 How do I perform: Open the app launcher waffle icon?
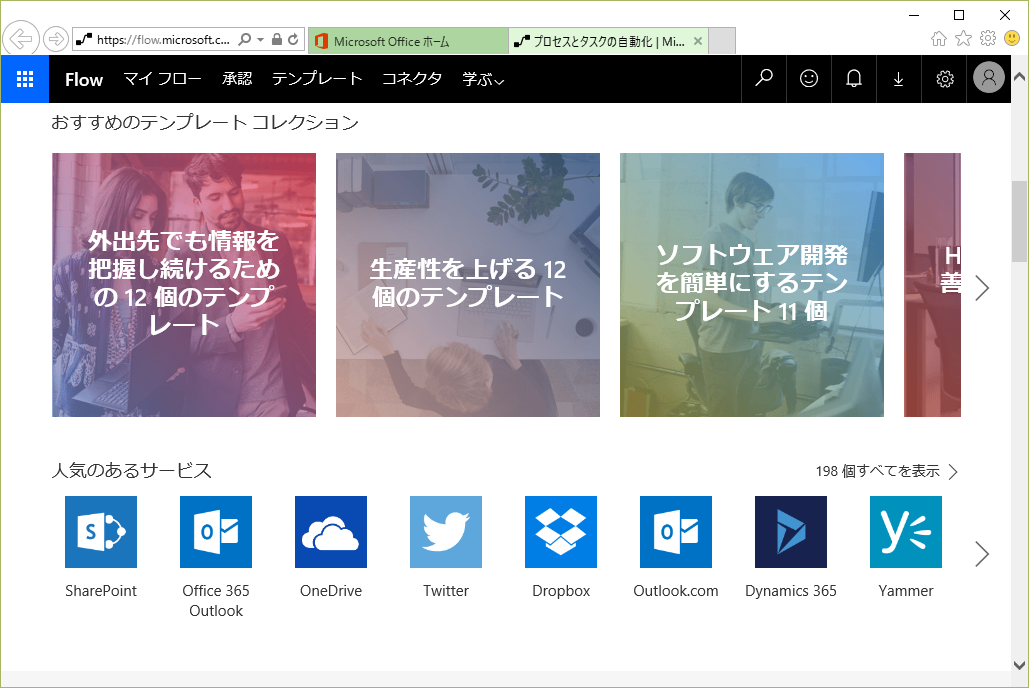pos(25,79)
